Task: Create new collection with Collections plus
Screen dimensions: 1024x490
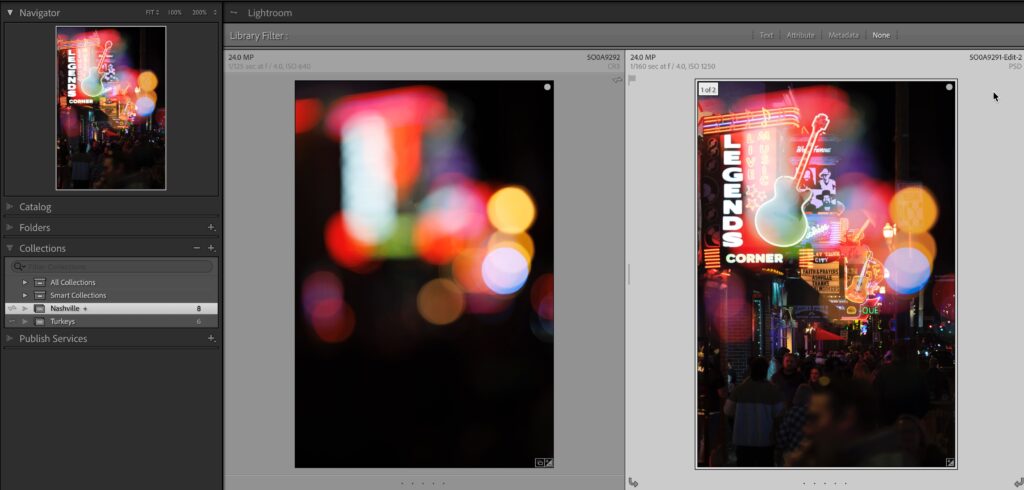Action: 211,248
